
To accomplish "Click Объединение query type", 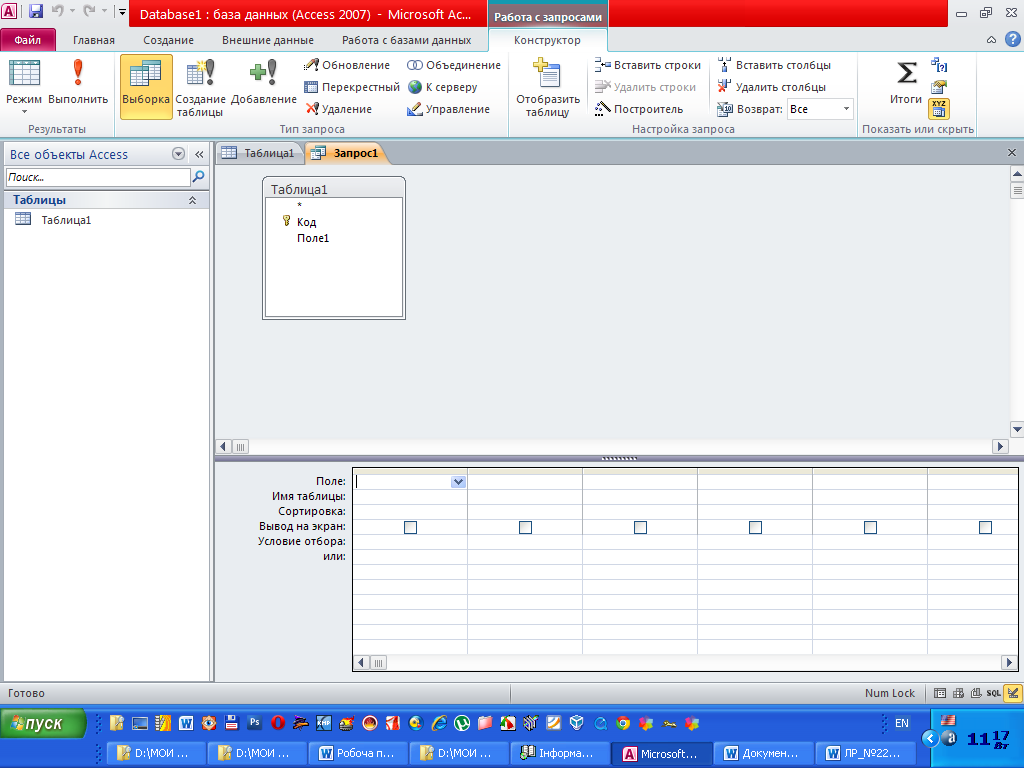I will click(x=454, y=65).
